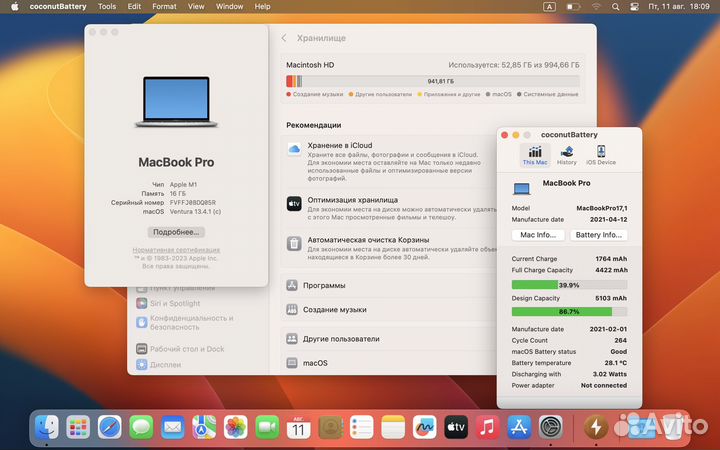Open Mail from the Dock

click(173, 428)
